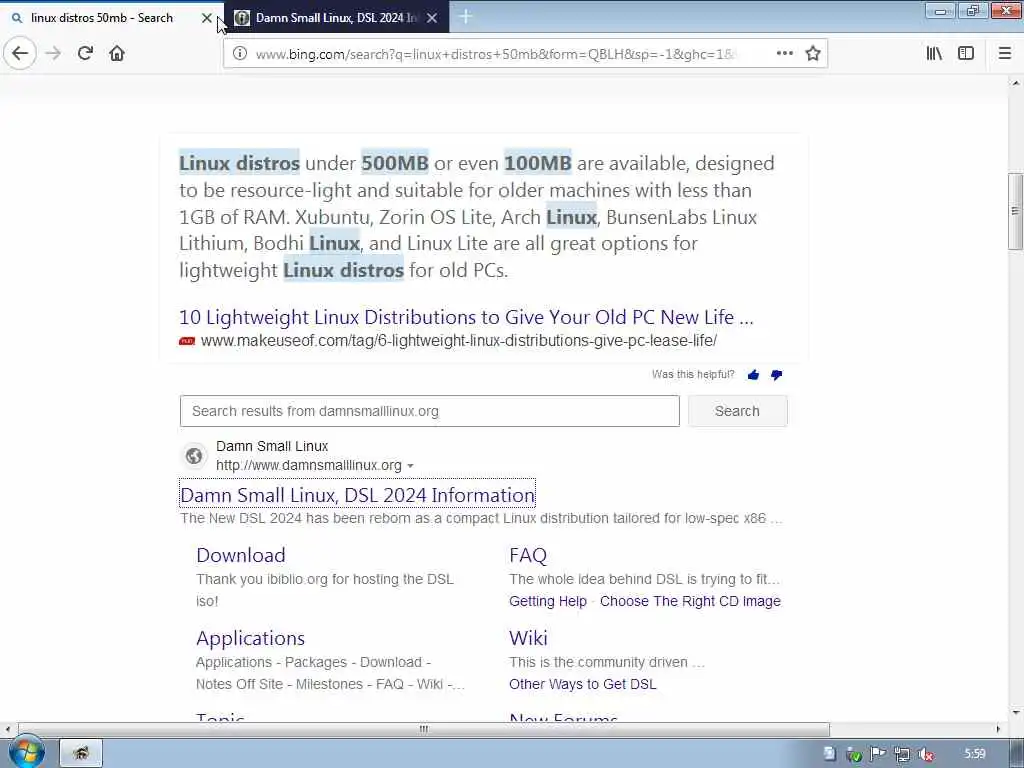Viewport: 1024px width, 768px height.
Task: Click the horizontal scrollbar thumb
Action: 424,729
